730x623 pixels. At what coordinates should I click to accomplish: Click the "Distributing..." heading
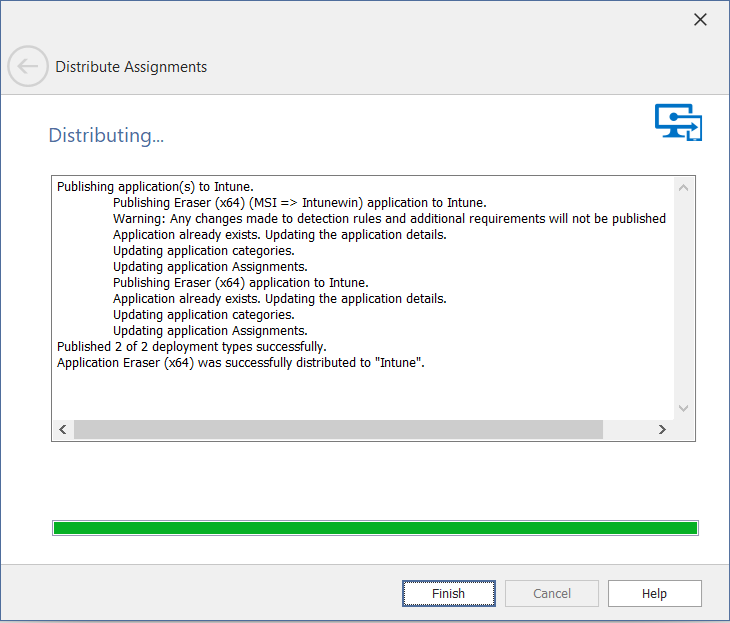pos(106,135)
